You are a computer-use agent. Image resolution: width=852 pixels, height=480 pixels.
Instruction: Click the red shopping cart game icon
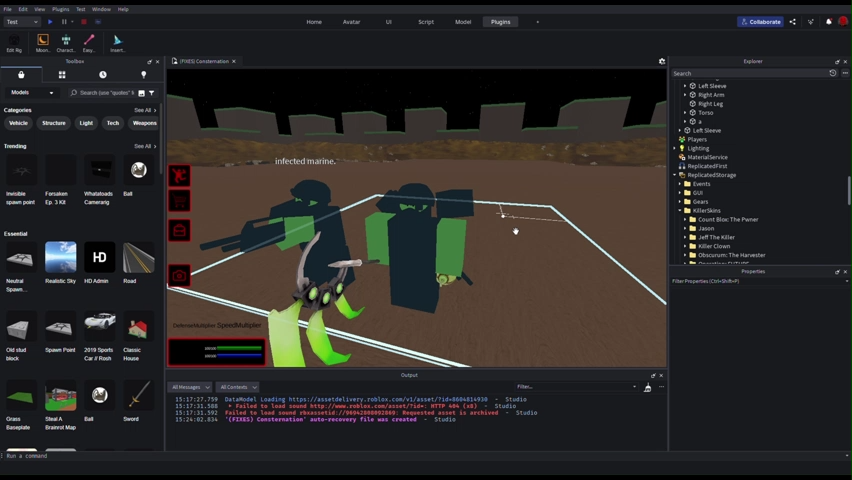click(180, 202)
